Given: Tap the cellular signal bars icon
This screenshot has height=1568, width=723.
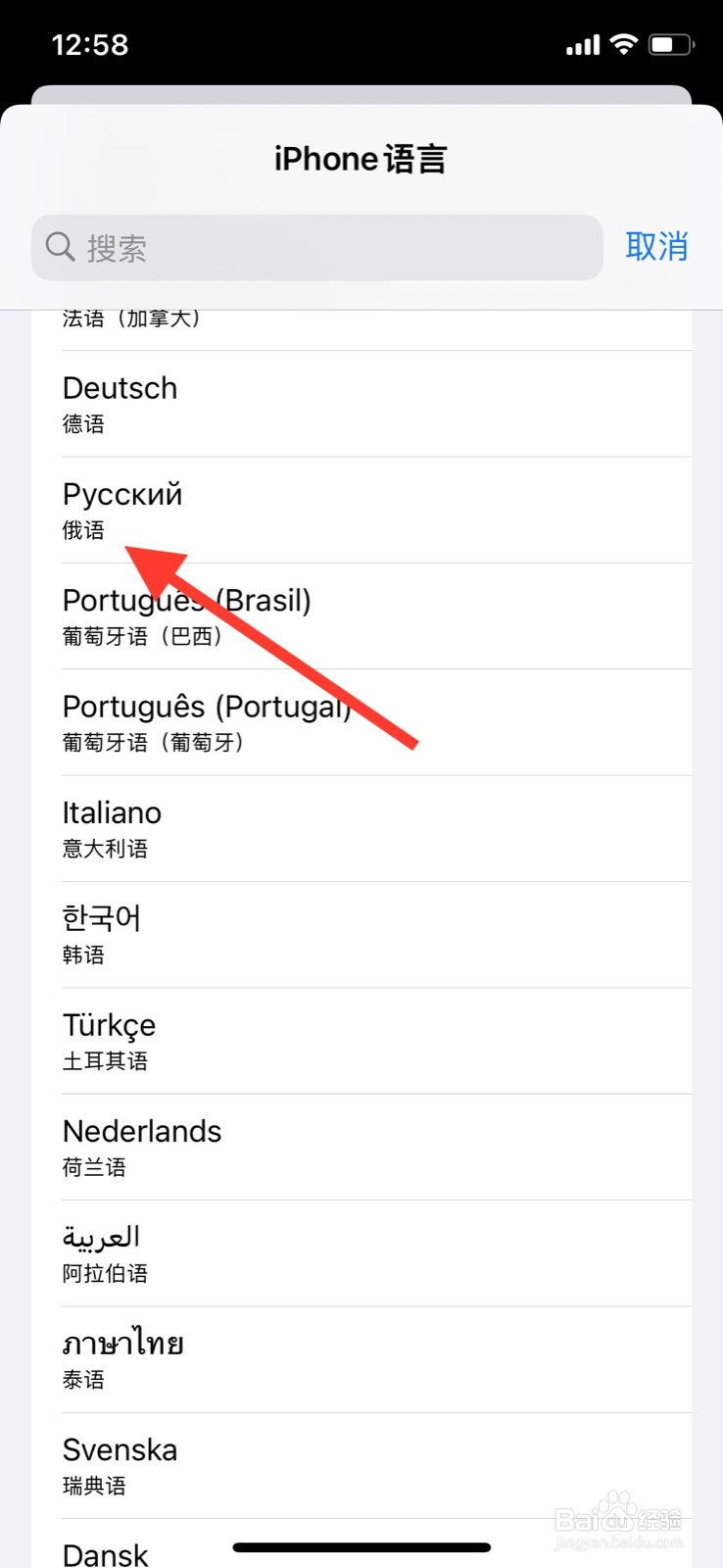Looking at the screenshot, I should tap(583, 45).
